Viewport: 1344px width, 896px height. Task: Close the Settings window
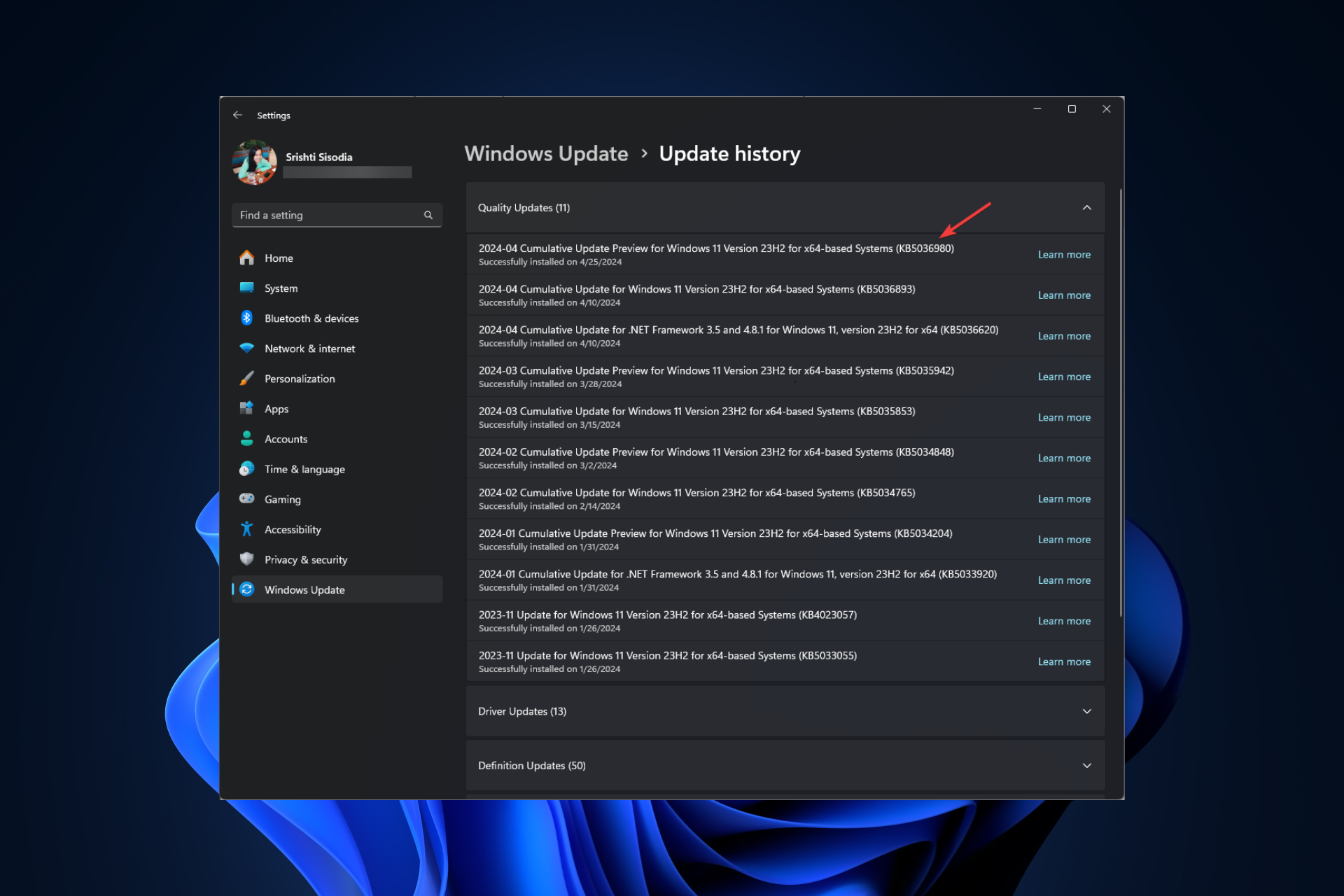(1107, 108)
